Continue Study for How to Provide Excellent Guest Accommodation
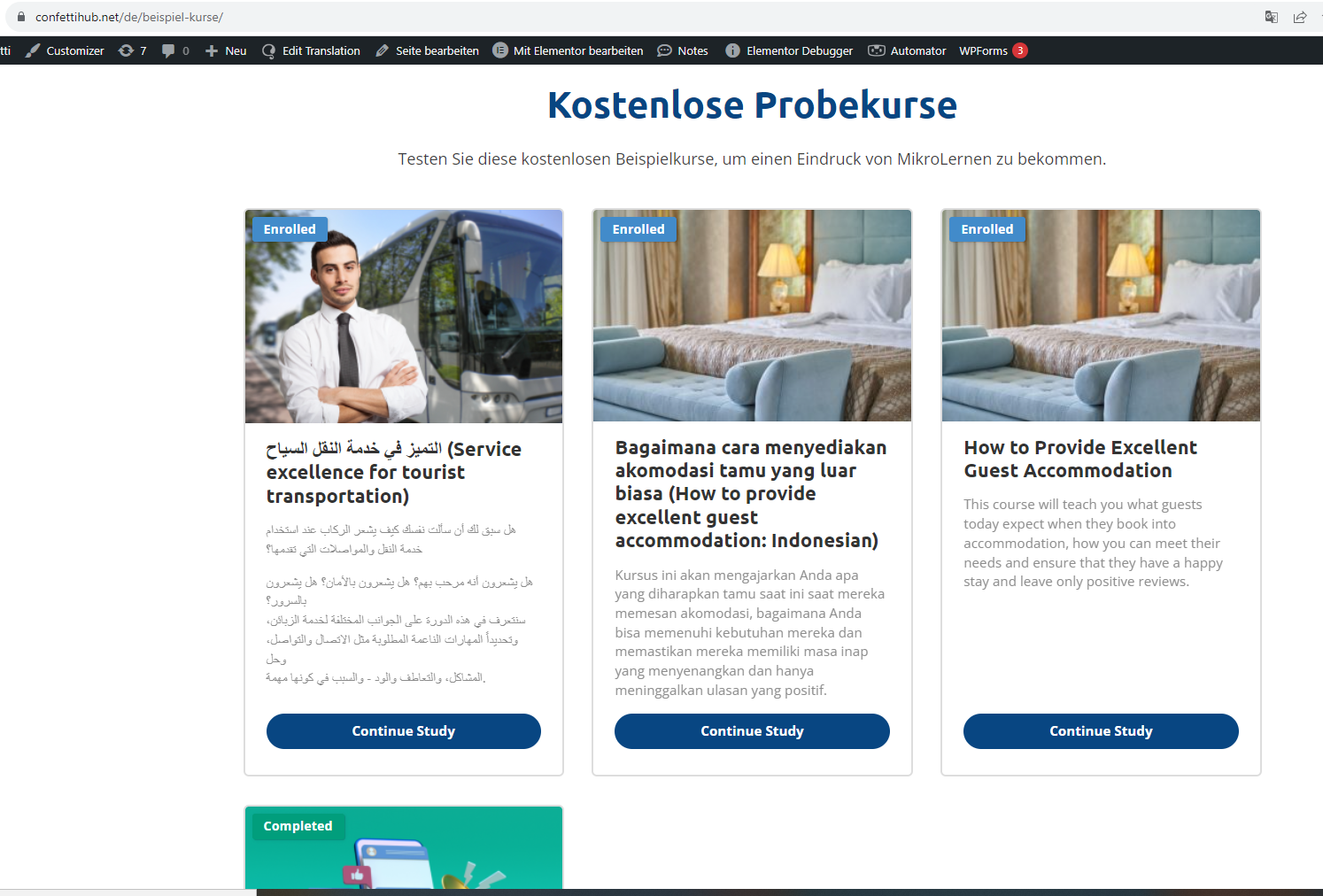This screenshot has width=1323, height=896. click(1101, 731)
